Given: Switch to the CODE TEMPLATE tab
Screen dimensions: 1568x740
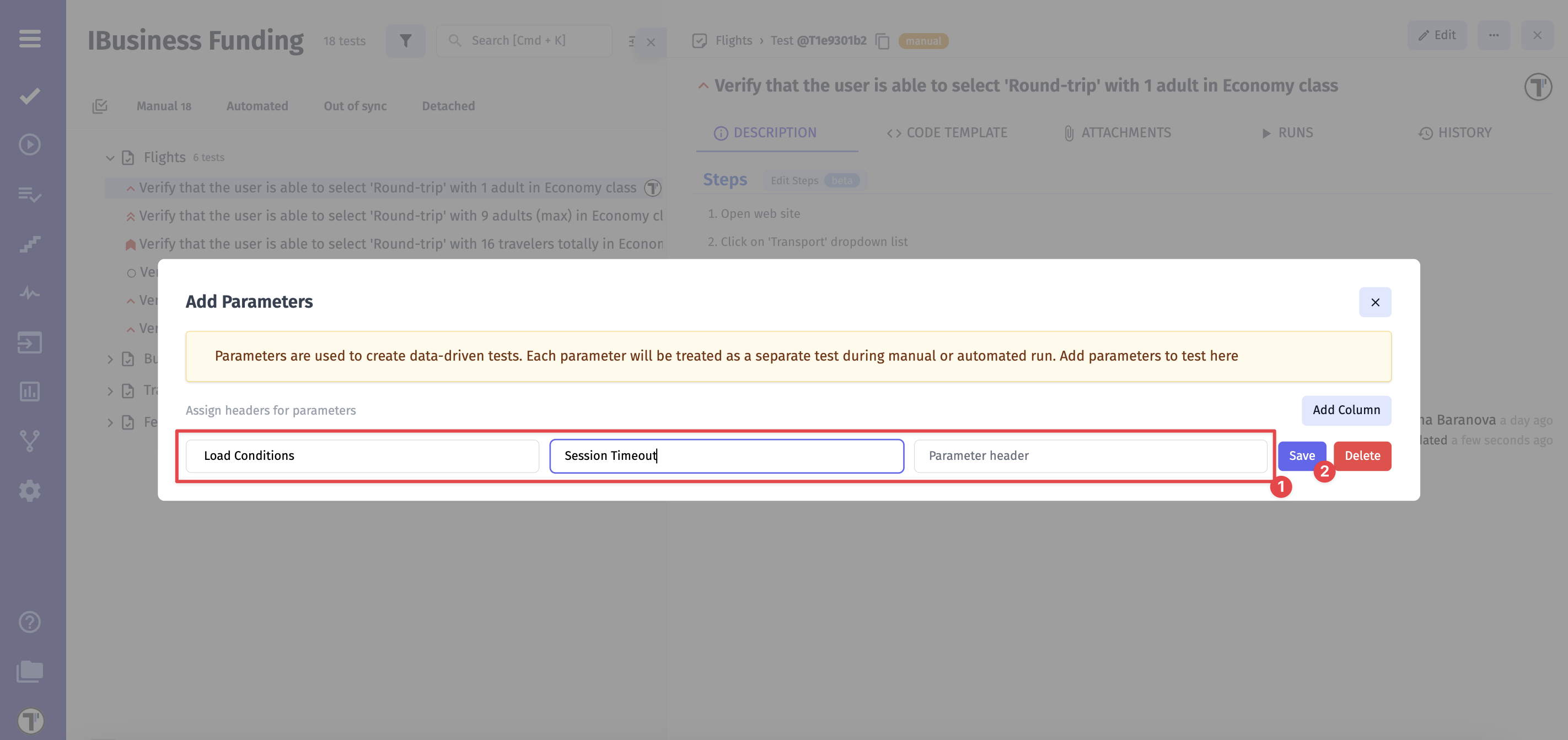Looking at the screenshot, I should (x=947, y=133).
